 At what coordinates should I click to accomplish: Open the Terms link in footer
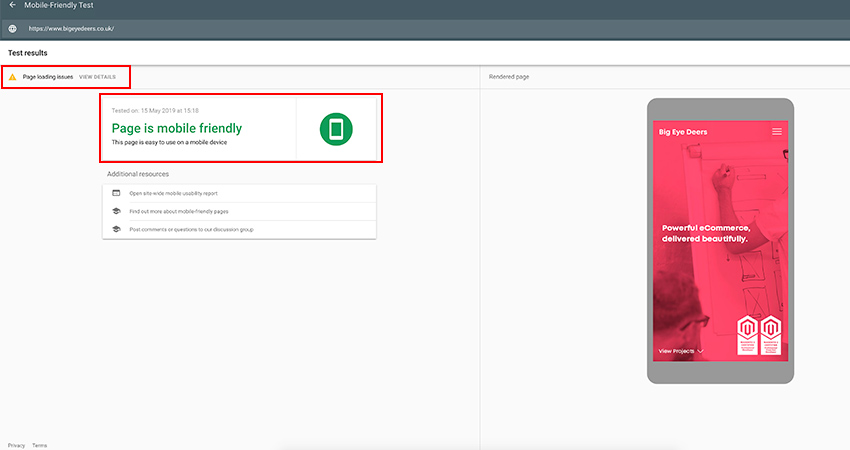pyautogui.click(x=40, y=446)
